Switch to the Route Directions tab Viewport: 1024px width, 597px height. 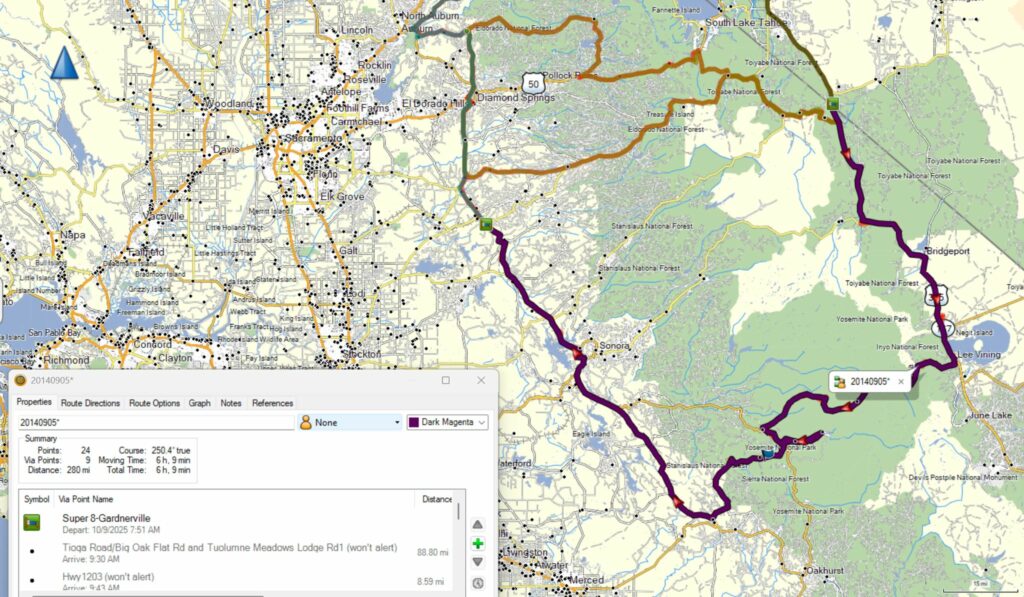pos(90,403)
